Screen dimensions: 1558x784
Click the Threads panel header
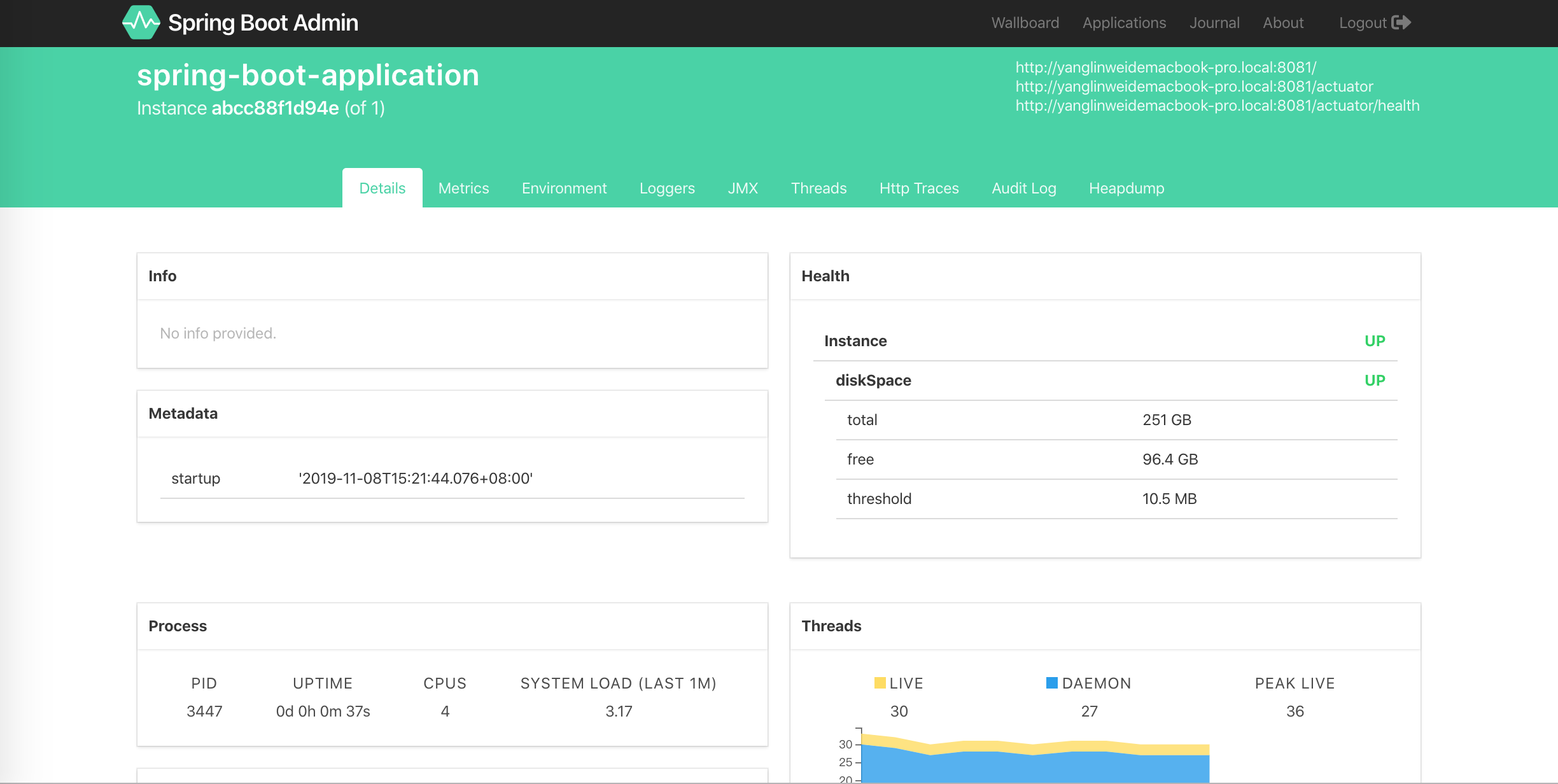[x=1105, y=626]
